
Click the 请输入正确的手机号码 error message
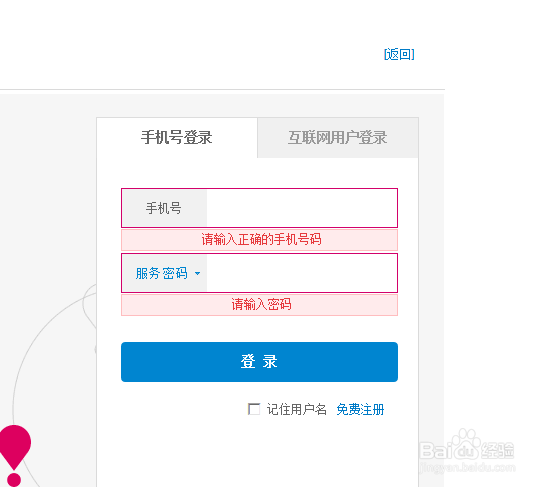[259, 240]
